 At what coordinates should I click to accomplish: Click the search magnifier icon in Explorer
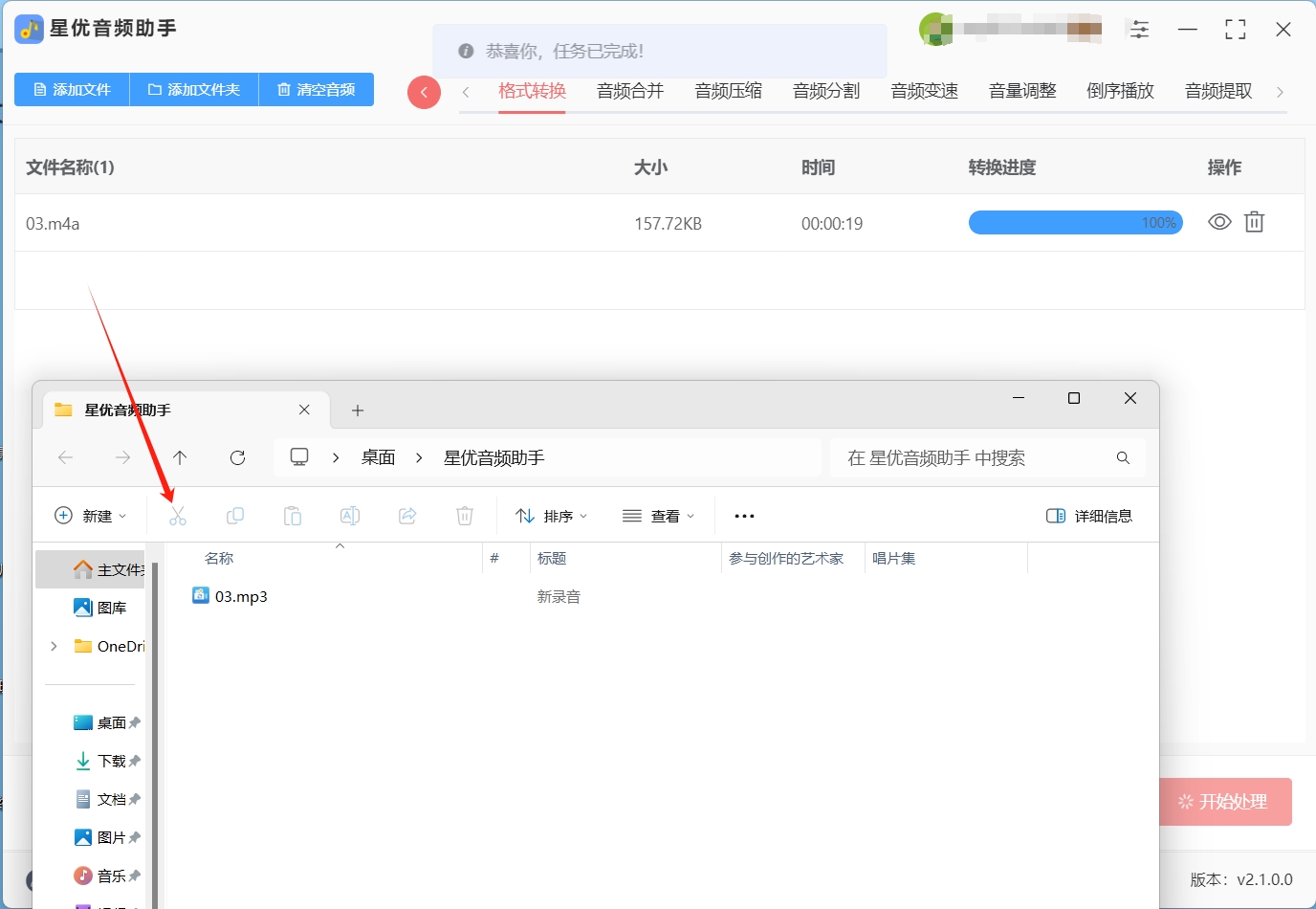(1123, 458)
